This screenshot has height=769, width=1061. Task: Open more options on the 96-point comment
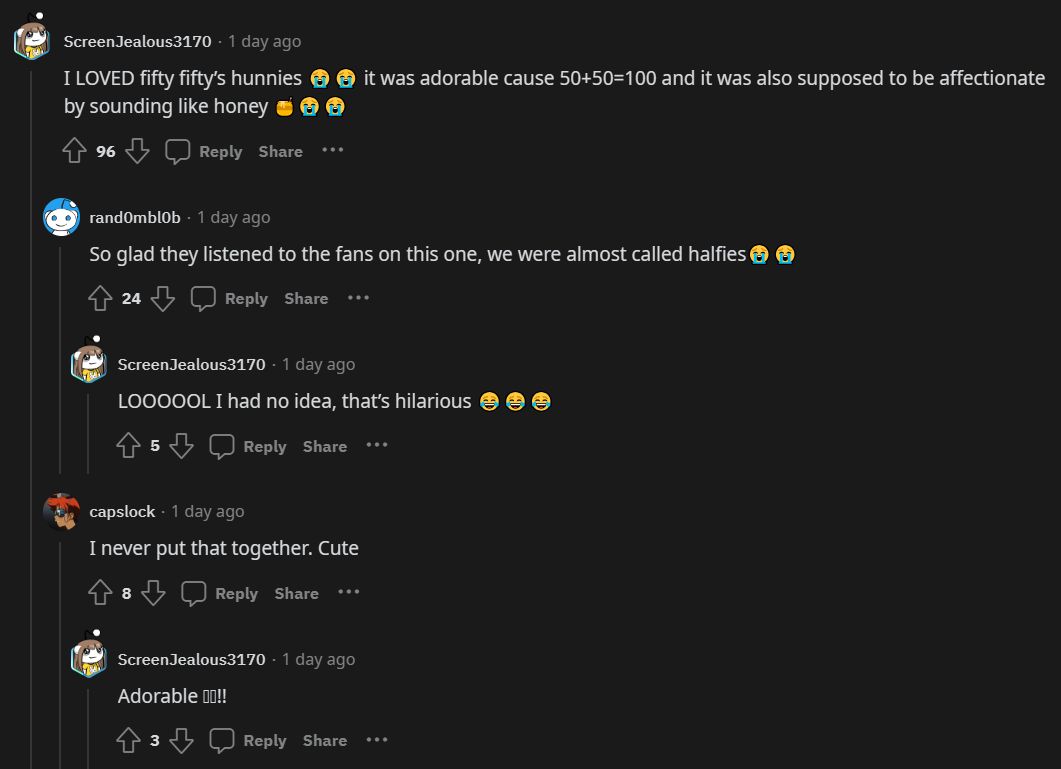(333, 150)
